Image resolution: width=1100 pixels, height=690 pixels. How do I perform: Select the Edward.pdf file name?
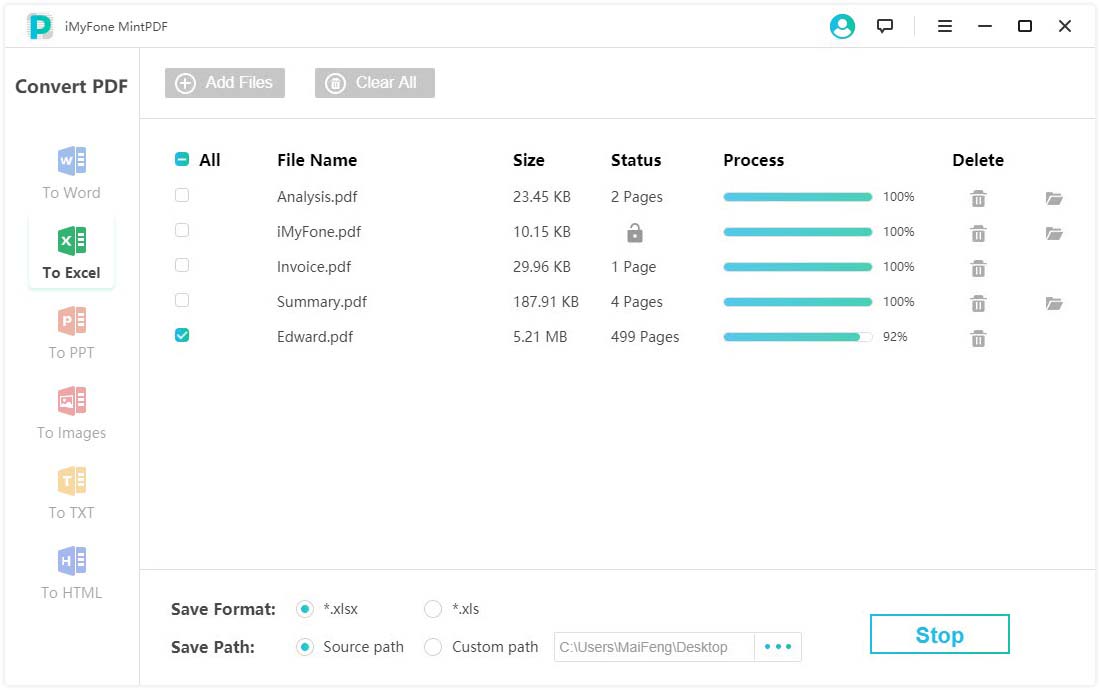pyautogui.click(x=315, y=337)
